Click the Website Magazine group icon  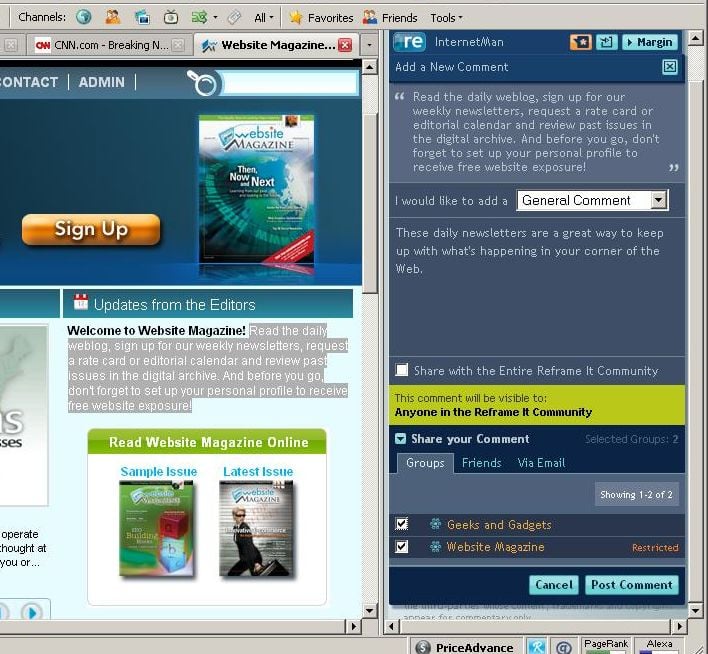[435, 547]
